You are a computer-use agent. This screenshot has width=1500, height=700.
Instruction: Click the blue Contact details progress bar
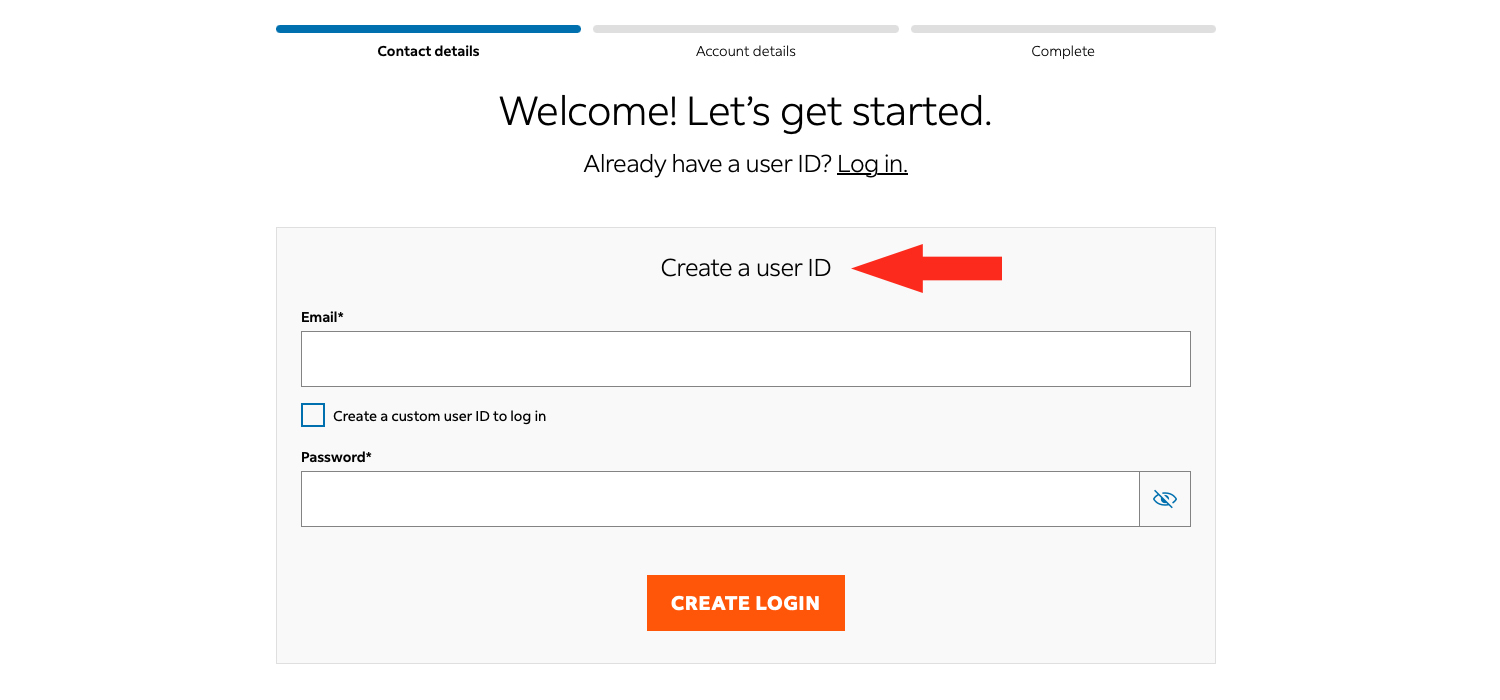[428, 29]
